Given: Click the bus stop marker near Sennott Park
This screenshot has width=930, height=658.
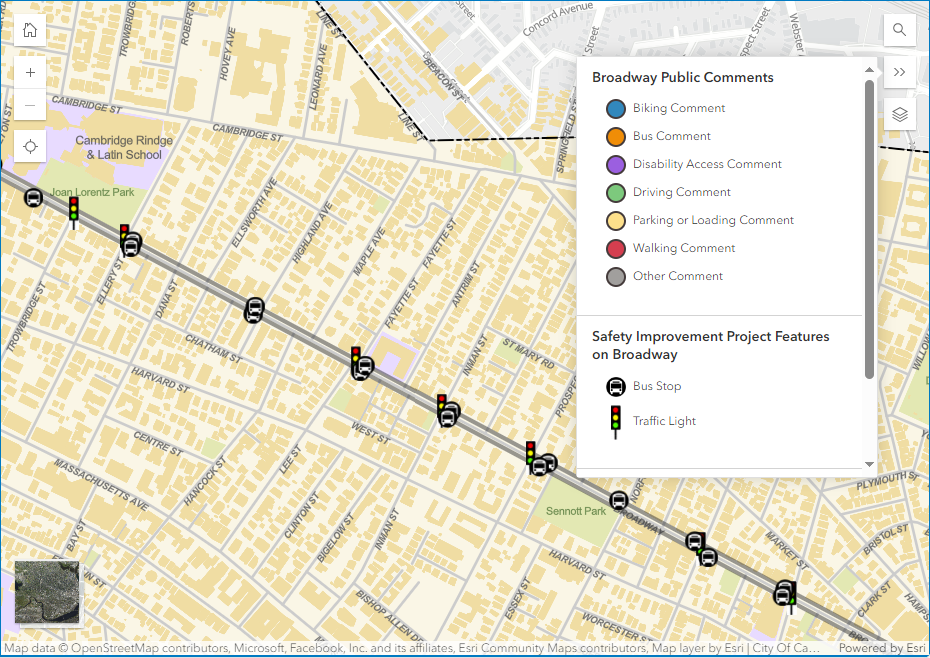Looking at the screenshot, I should tap(619, 501).
